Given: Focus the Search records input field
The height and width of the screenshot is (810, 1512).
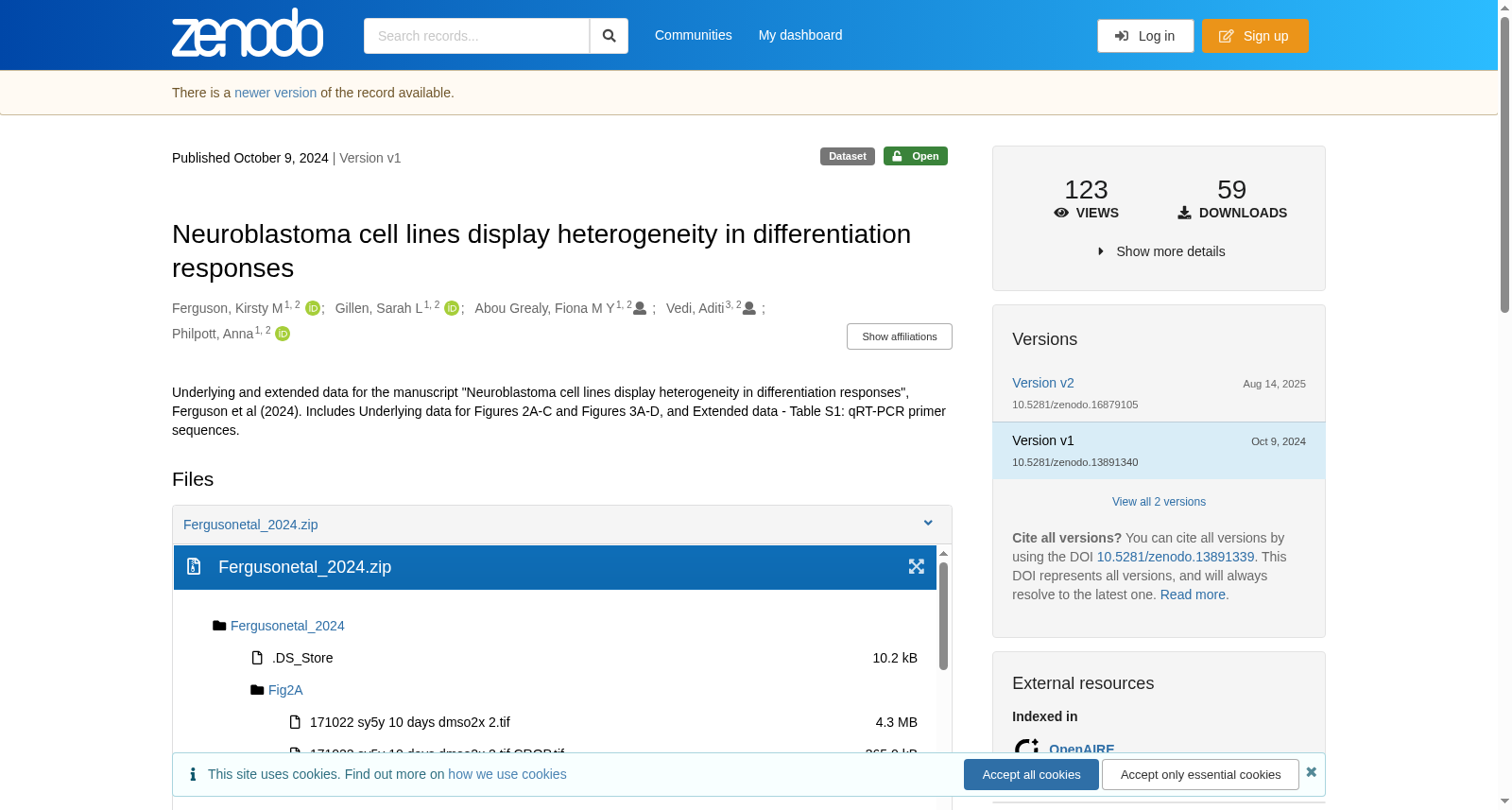Looking at the screenshot, I should [476, 36].
